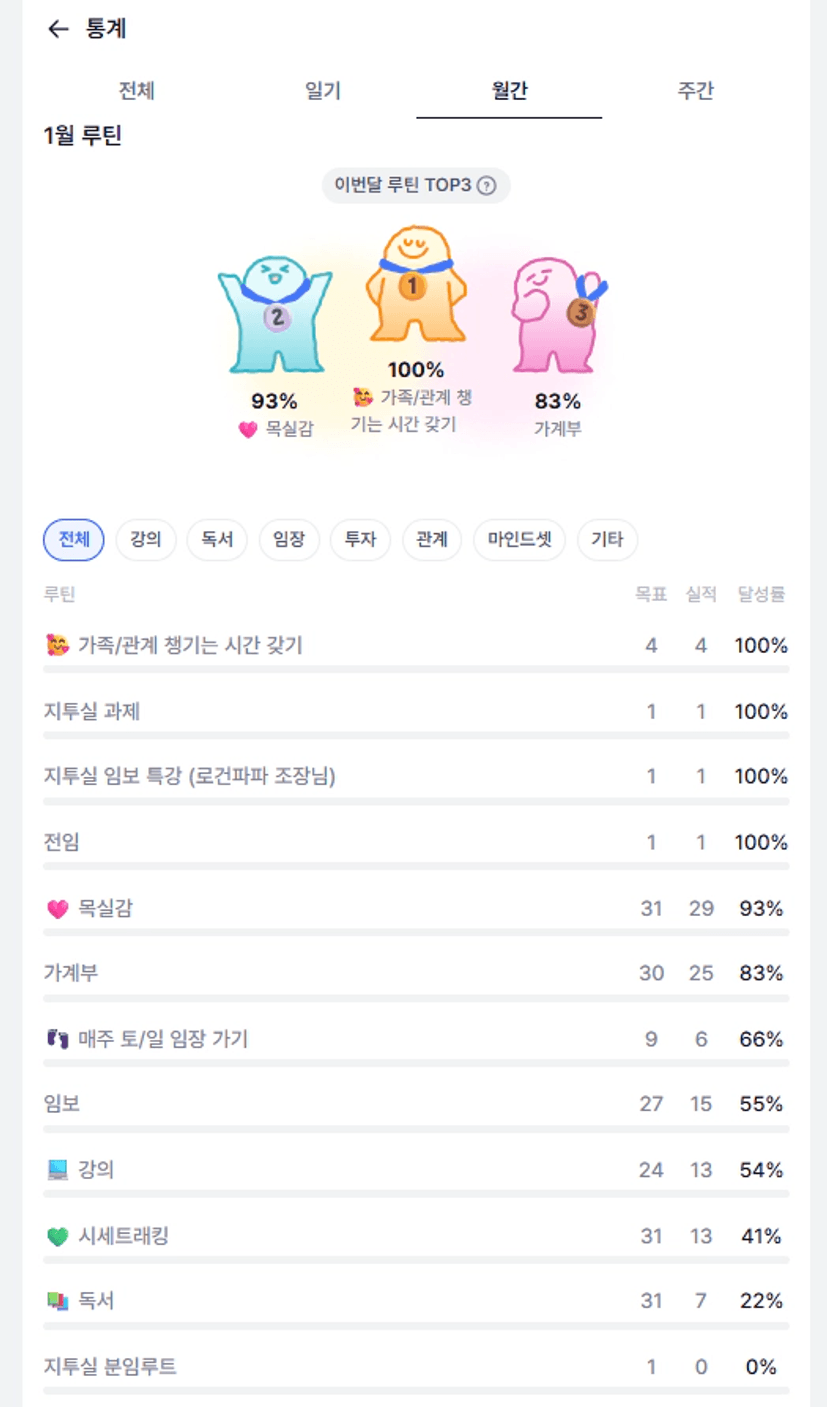Viewport: 827px width, 1407px height.
Task: Click the books icon beside 독서 row
Action: pyautogui.click(x=57, y=1302)
